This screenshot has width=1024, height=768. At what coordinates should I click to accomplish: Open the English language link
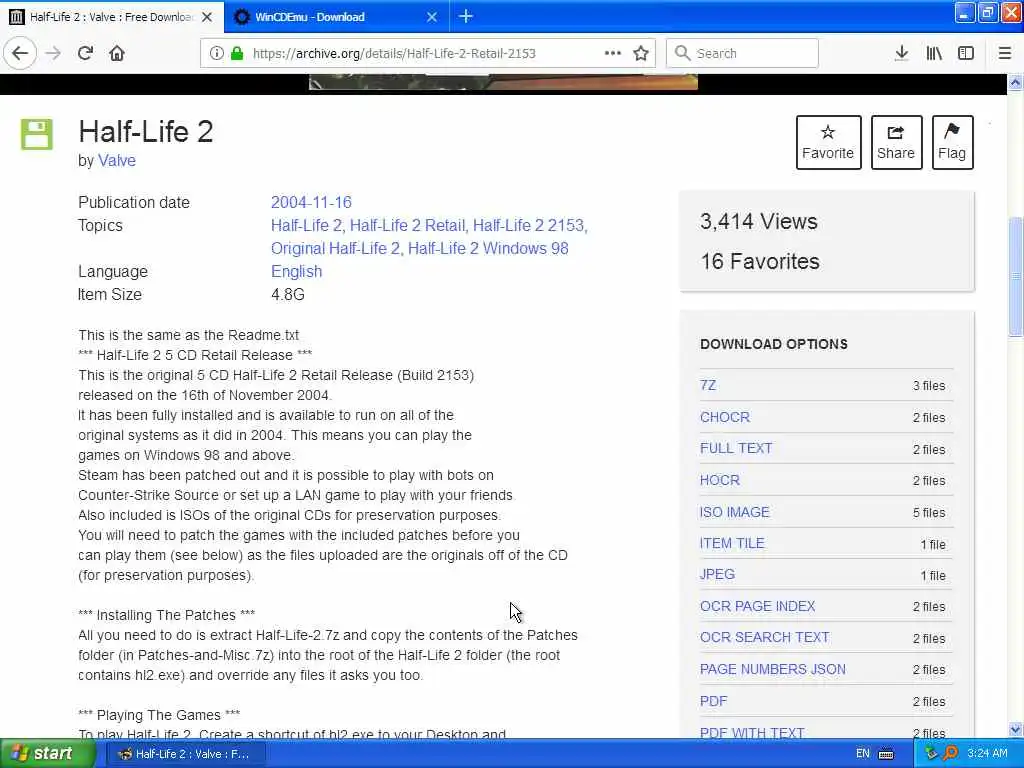pyautogui.click(x=296, y=271)
